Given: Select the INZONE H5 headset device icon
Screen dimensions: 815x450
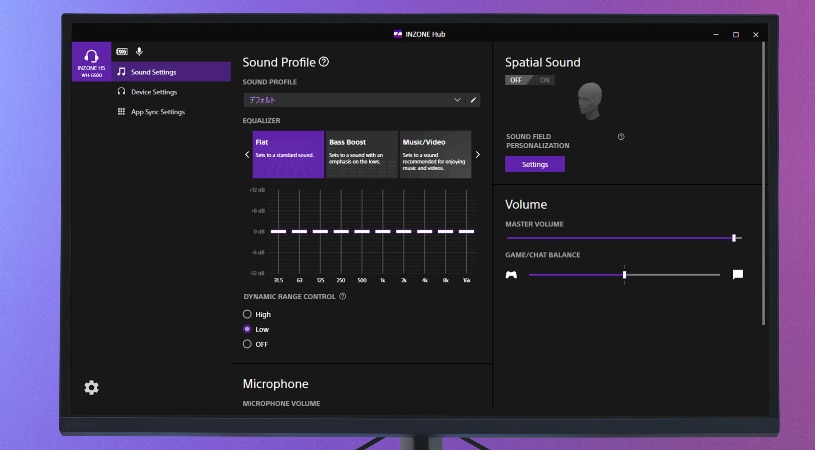Looking at the screenshot, I should click(91, 62).
